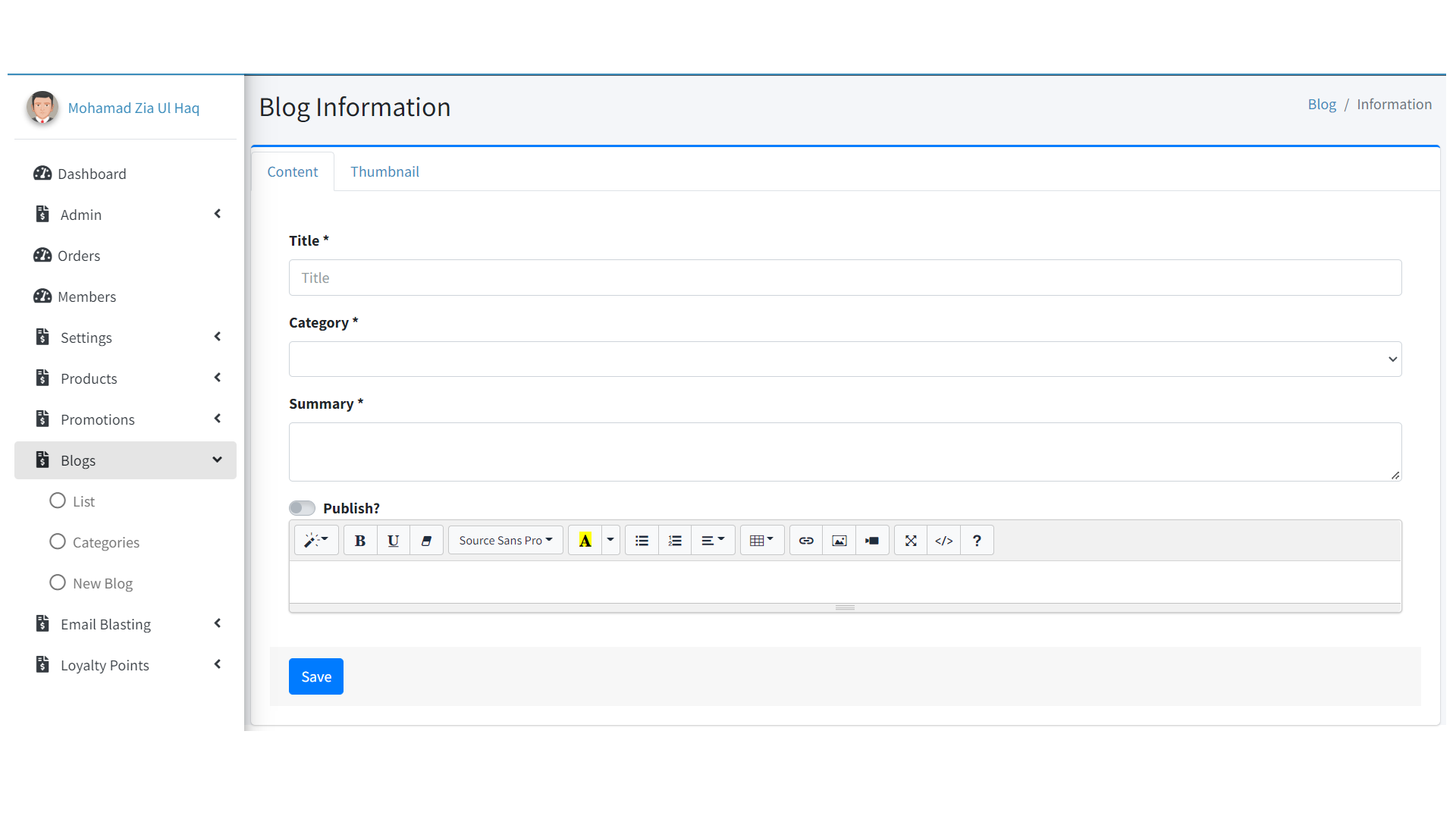Insert an unordered bullet list
Image resolution: width=1456 pixels, height=819 pixels.
(x=642, y=541)
